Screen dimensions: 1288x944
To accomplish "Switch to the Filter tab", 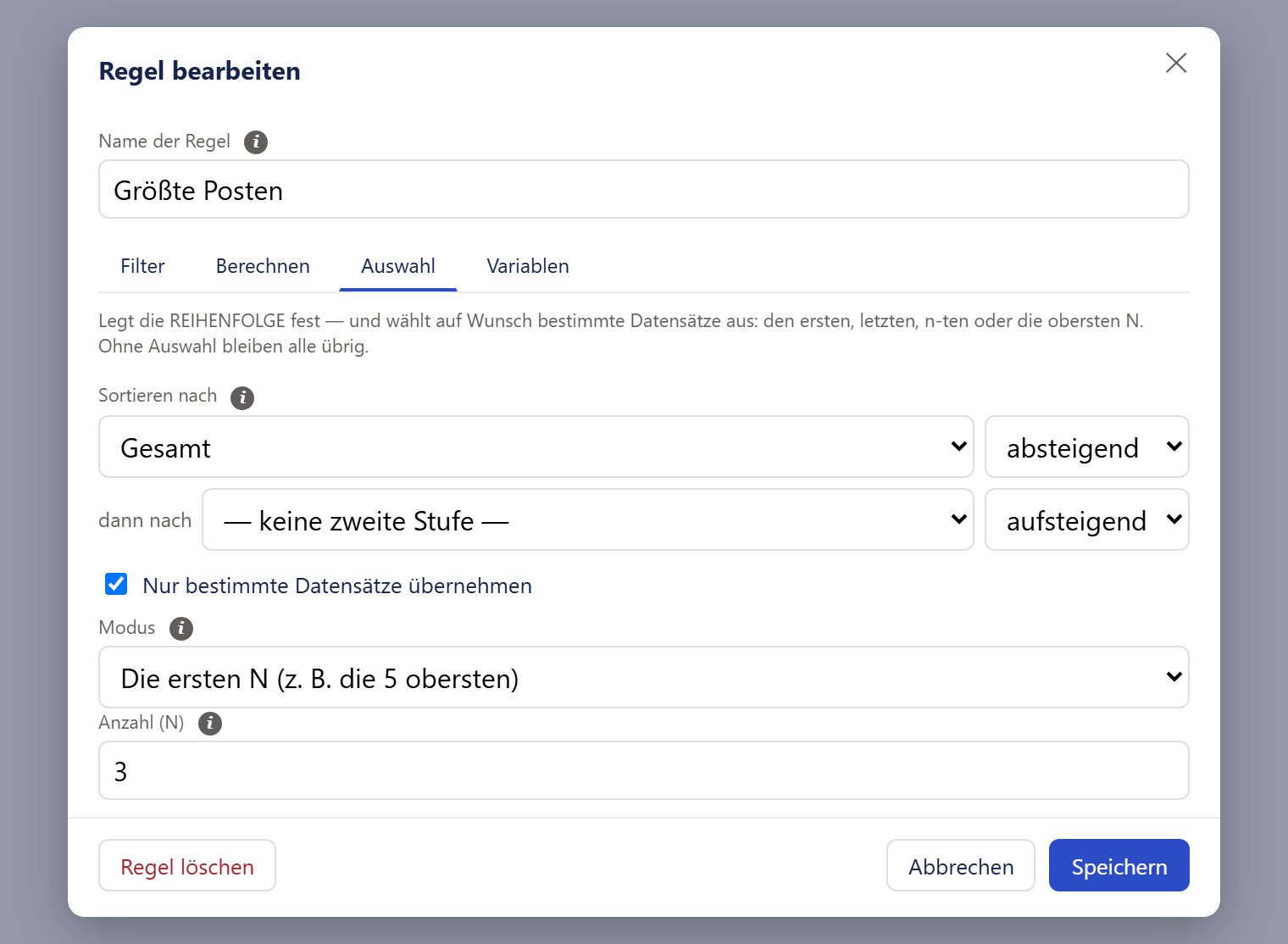I will (142, 266).
